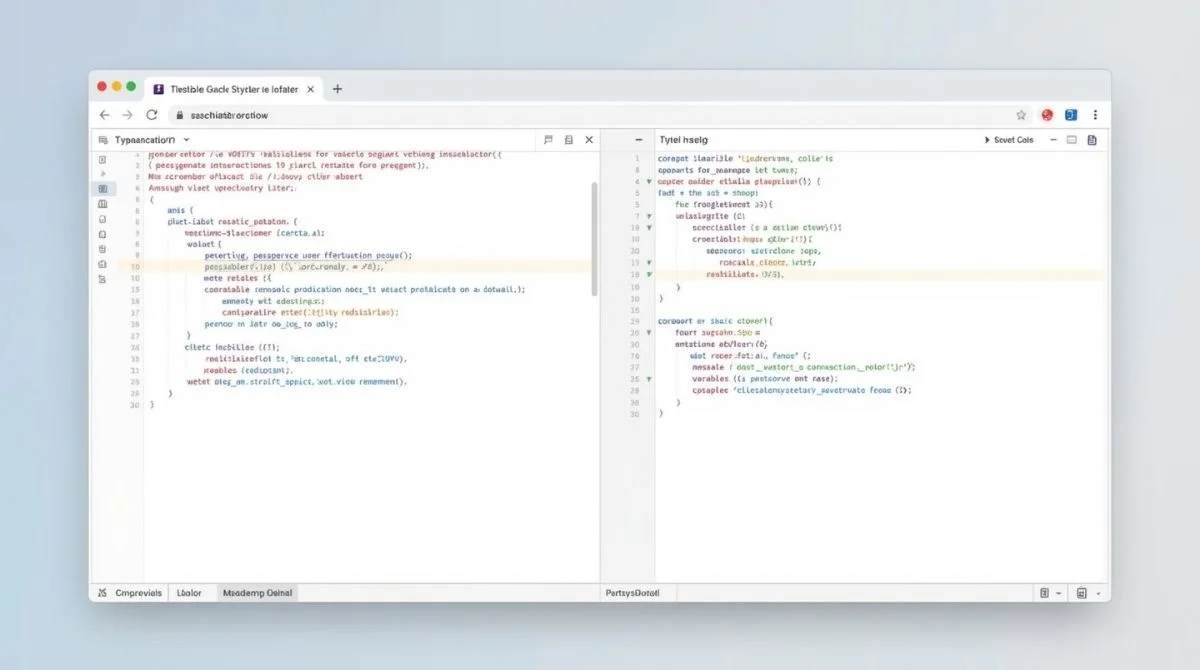Screen dimensions: 1200x670
Task: Open dropdown arrow at bottom-right status bar
Action: pos(1099,593)
